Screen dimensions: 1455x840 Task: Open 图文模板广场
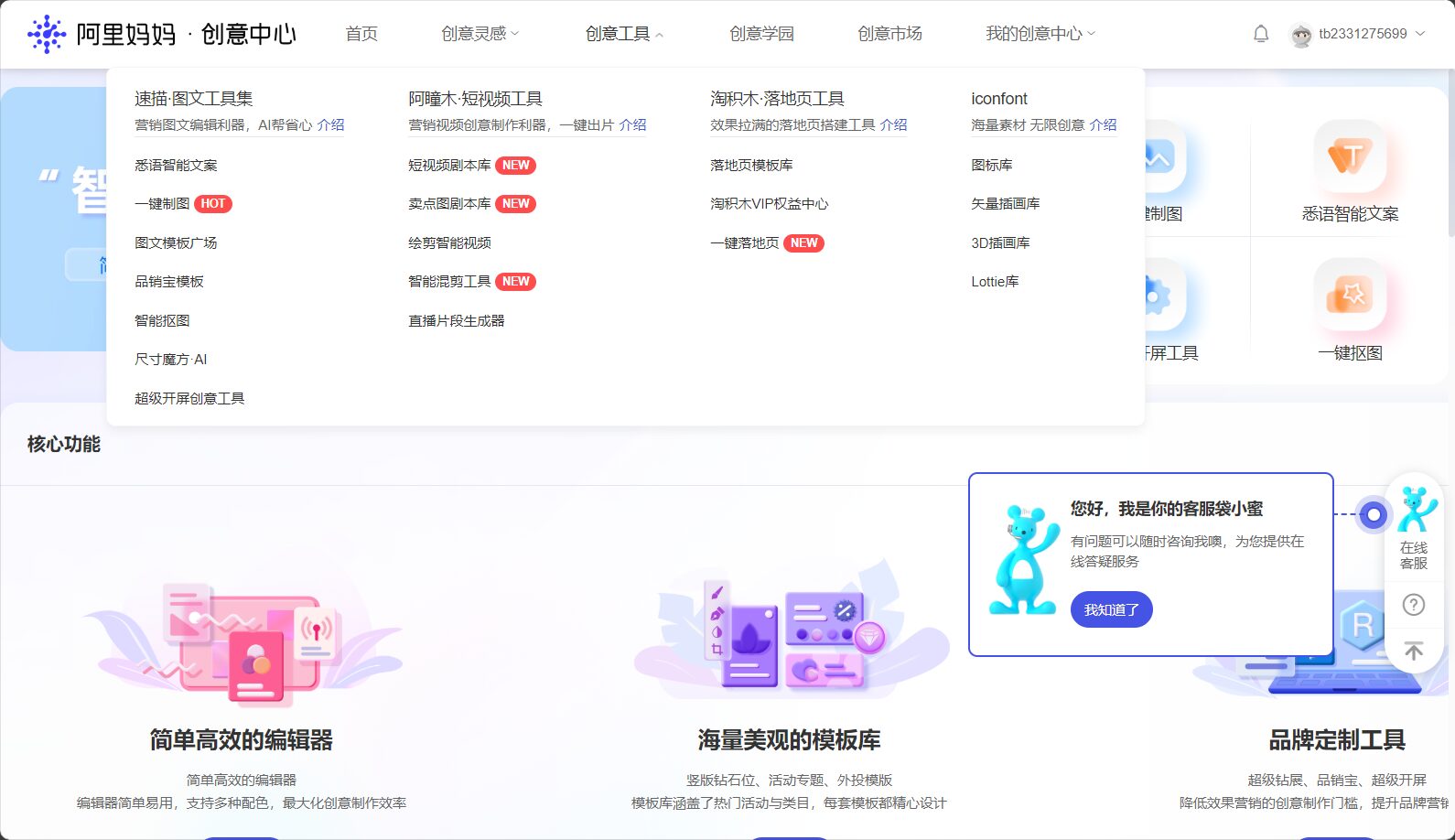coord(176,243)
